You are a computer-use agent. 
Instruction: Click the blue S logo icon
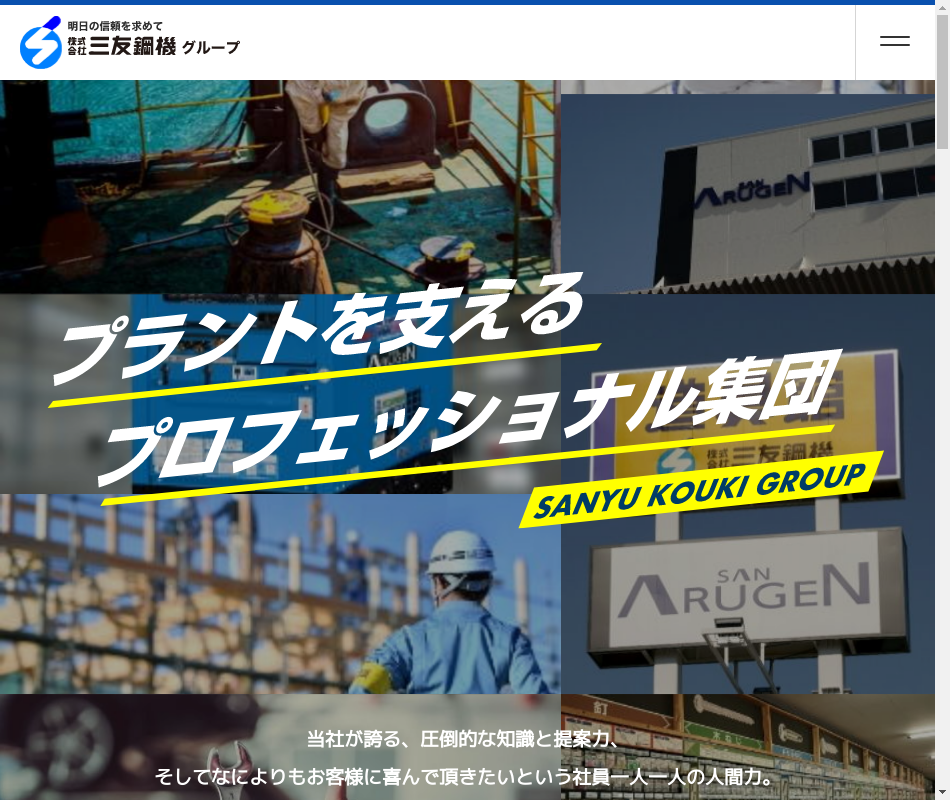click(x=41, y=43)
